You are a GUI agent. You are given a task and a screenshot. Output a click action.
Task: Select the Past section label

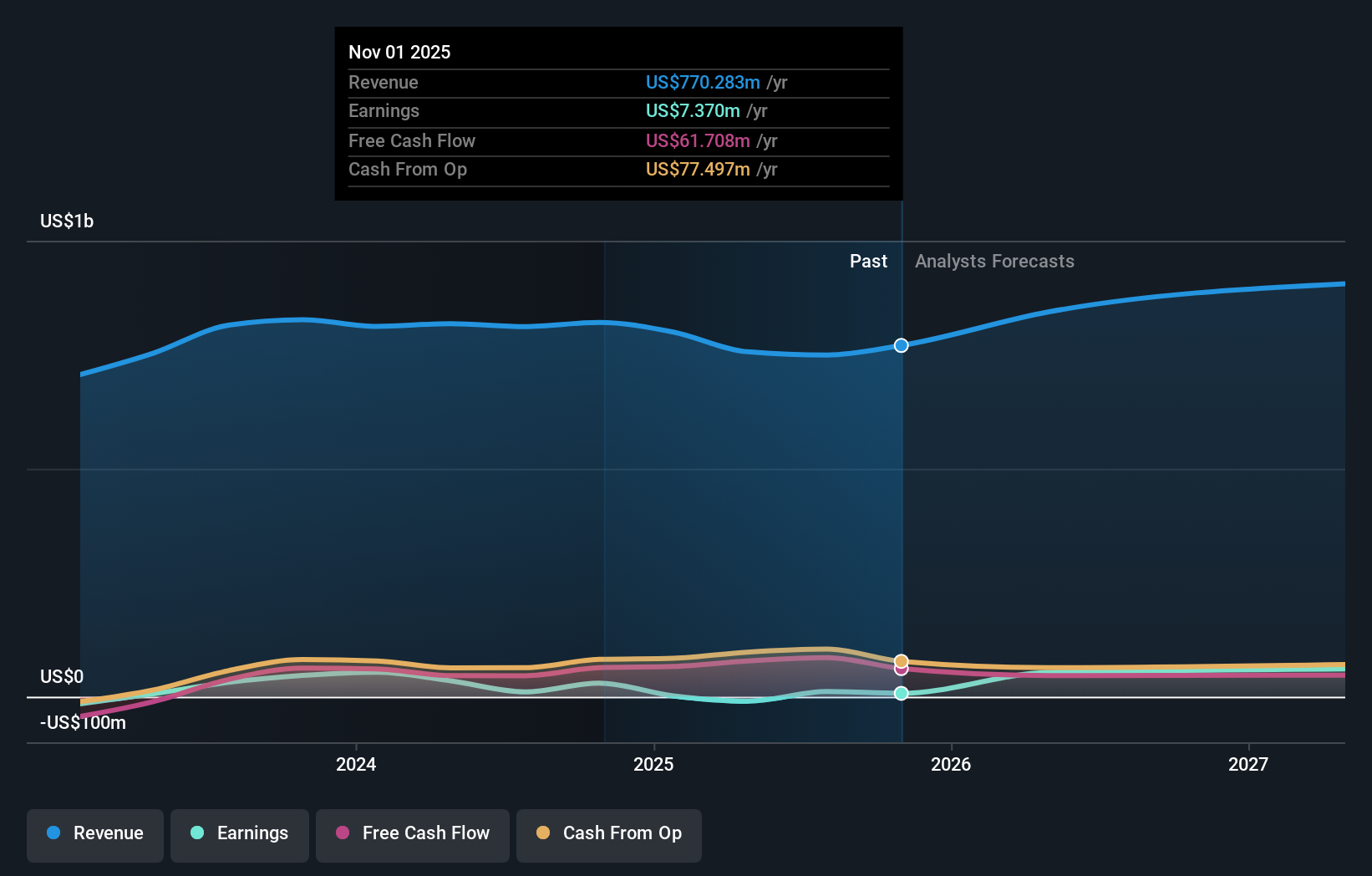(x=868, y=261)
